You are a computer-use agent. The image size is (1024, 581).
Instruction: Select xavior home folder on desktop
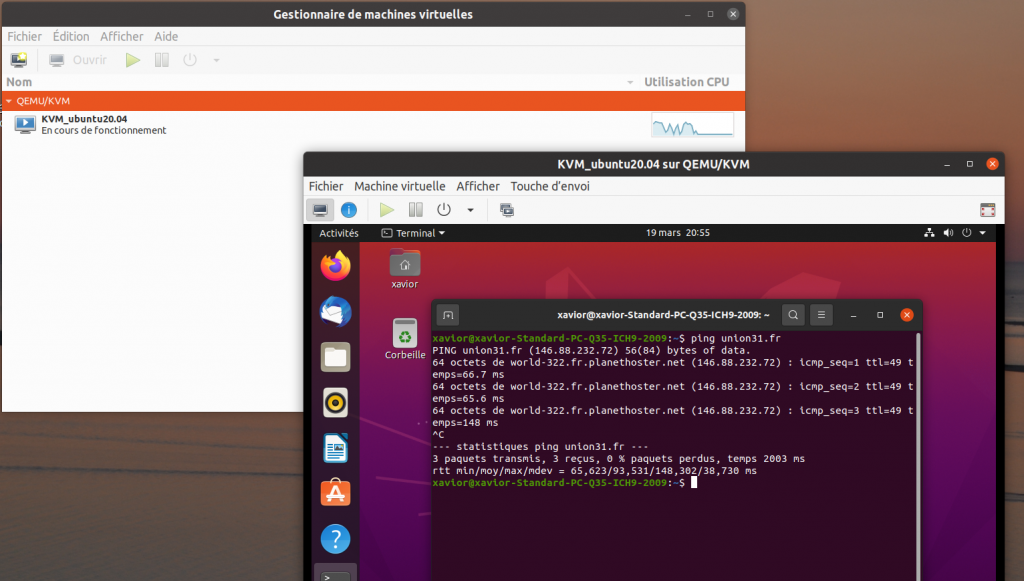click(x=405, y=269)
